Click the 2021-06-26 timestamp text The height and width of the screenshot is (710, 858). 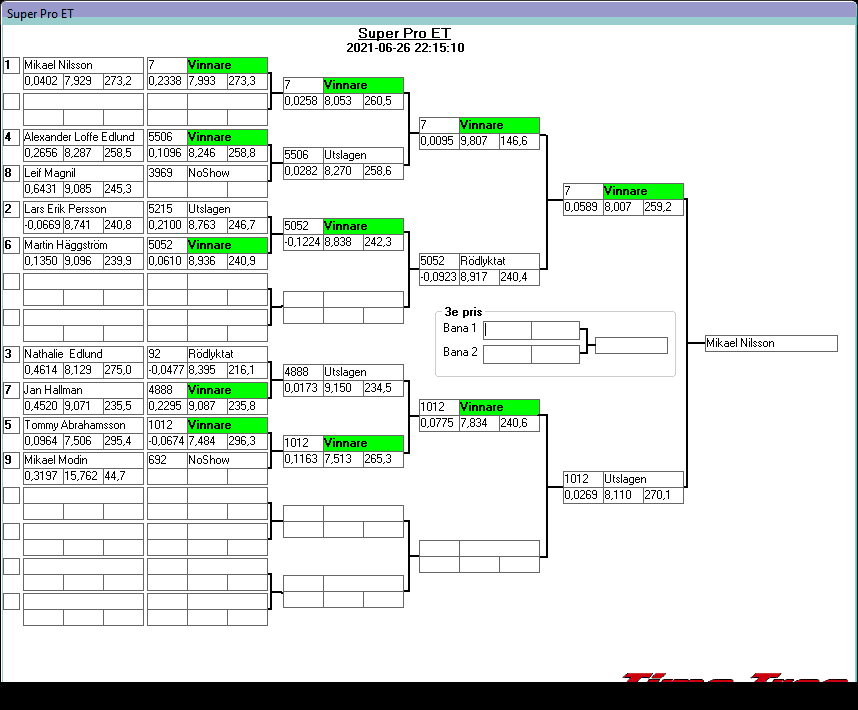[x=404, y=47]
